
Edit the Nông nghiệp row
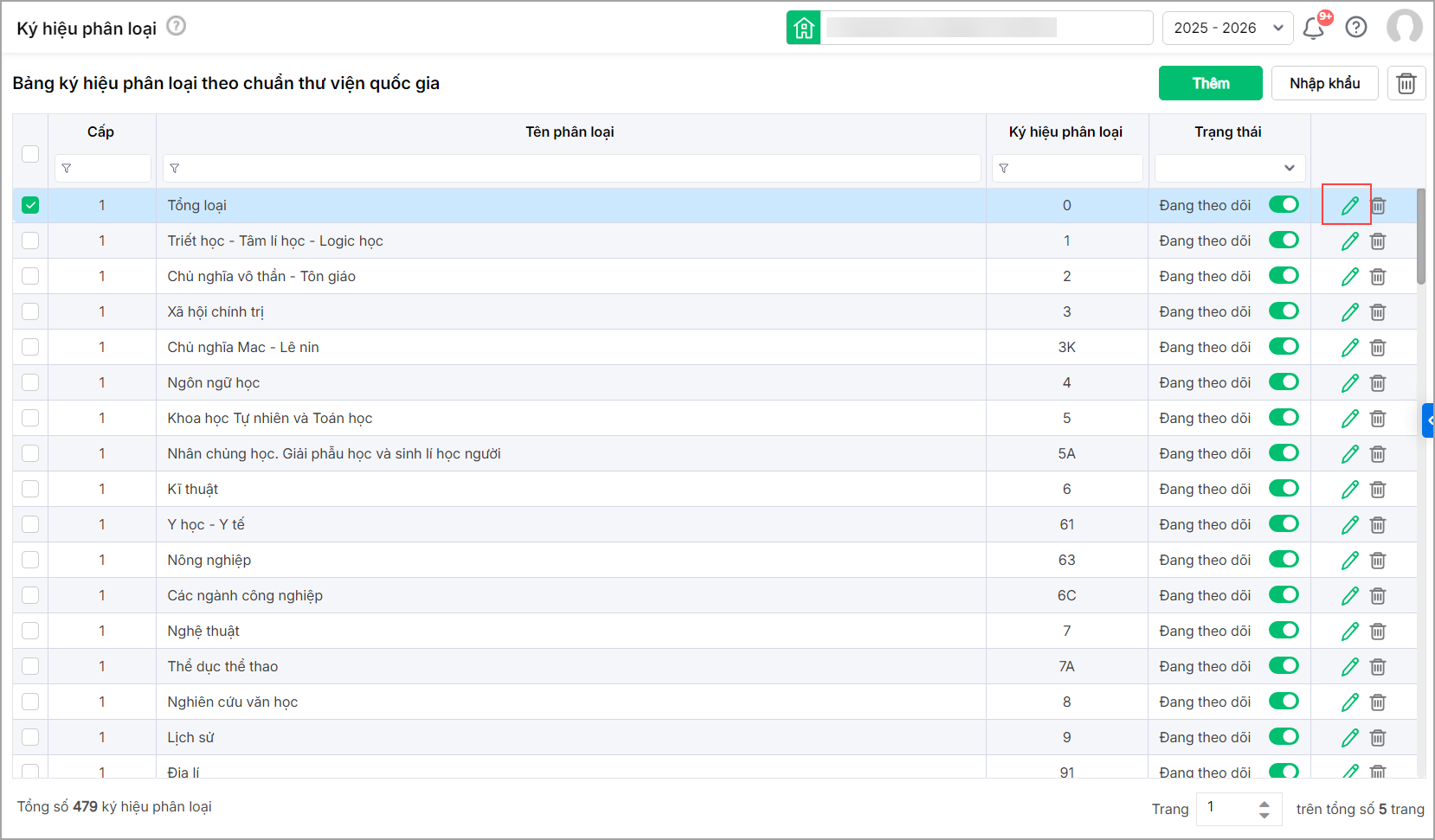point(1349,561)
